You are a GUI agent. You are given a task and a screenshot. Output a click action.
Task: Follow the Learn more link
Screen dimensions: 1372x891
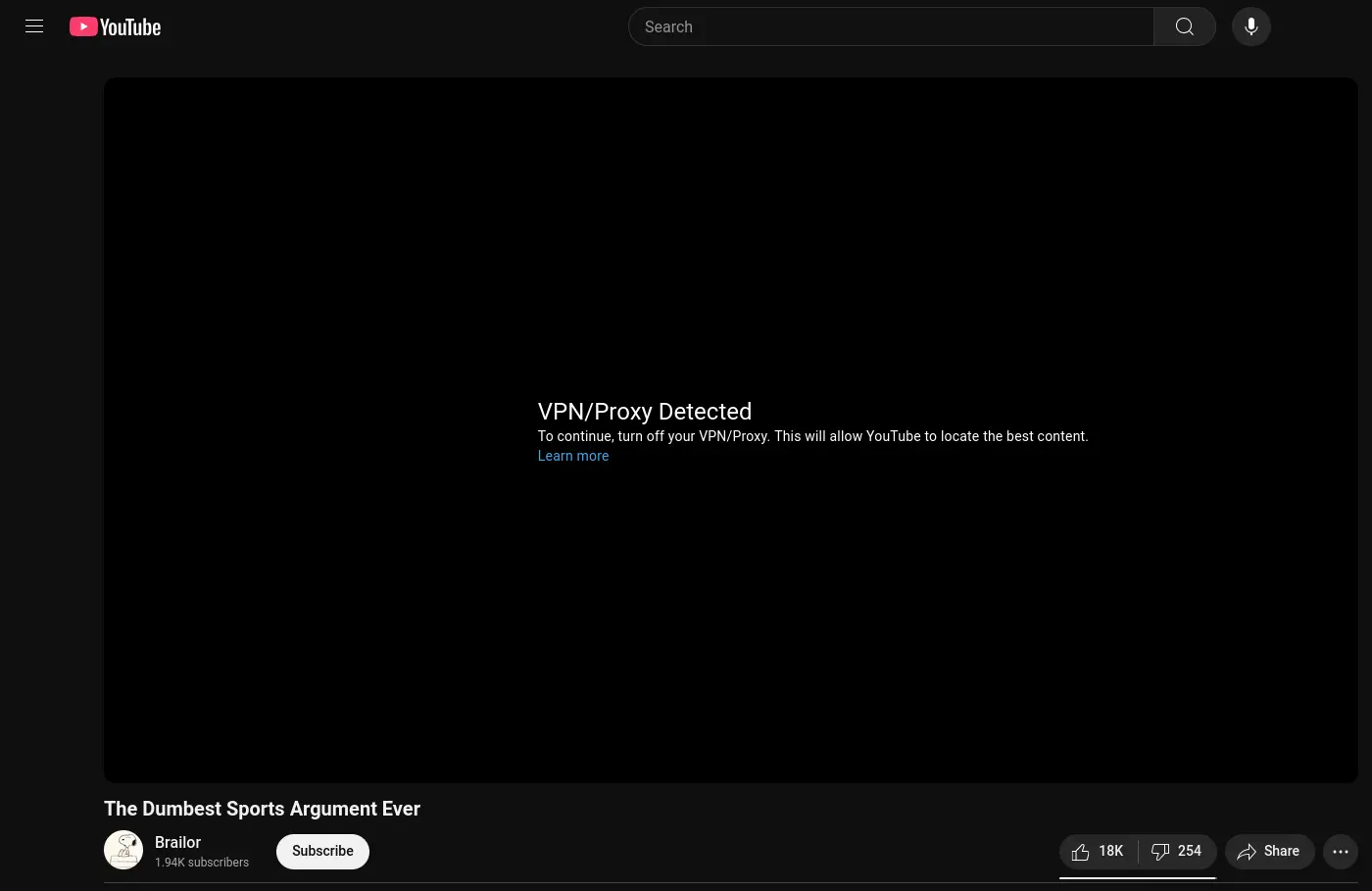[573, 456]
